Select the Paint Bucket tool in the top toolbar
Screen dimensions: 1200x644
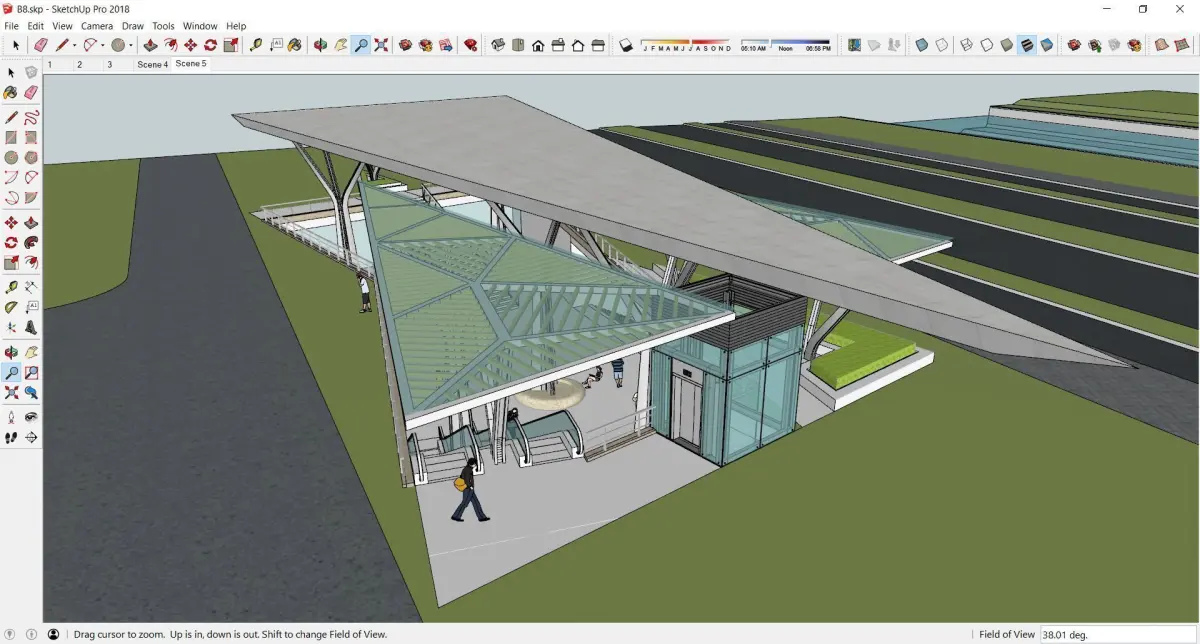(296, 45)
